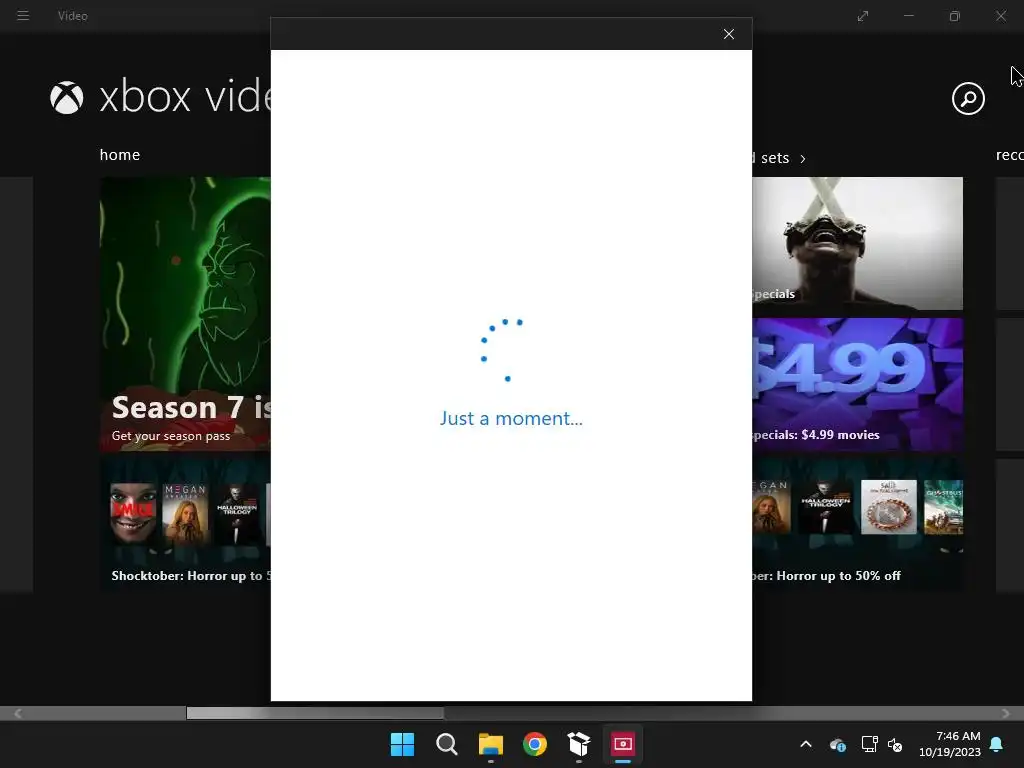Screen dimensions: 1024x768
Task: Select the 'reco' tab at right edge
Action: [1010, 155]
